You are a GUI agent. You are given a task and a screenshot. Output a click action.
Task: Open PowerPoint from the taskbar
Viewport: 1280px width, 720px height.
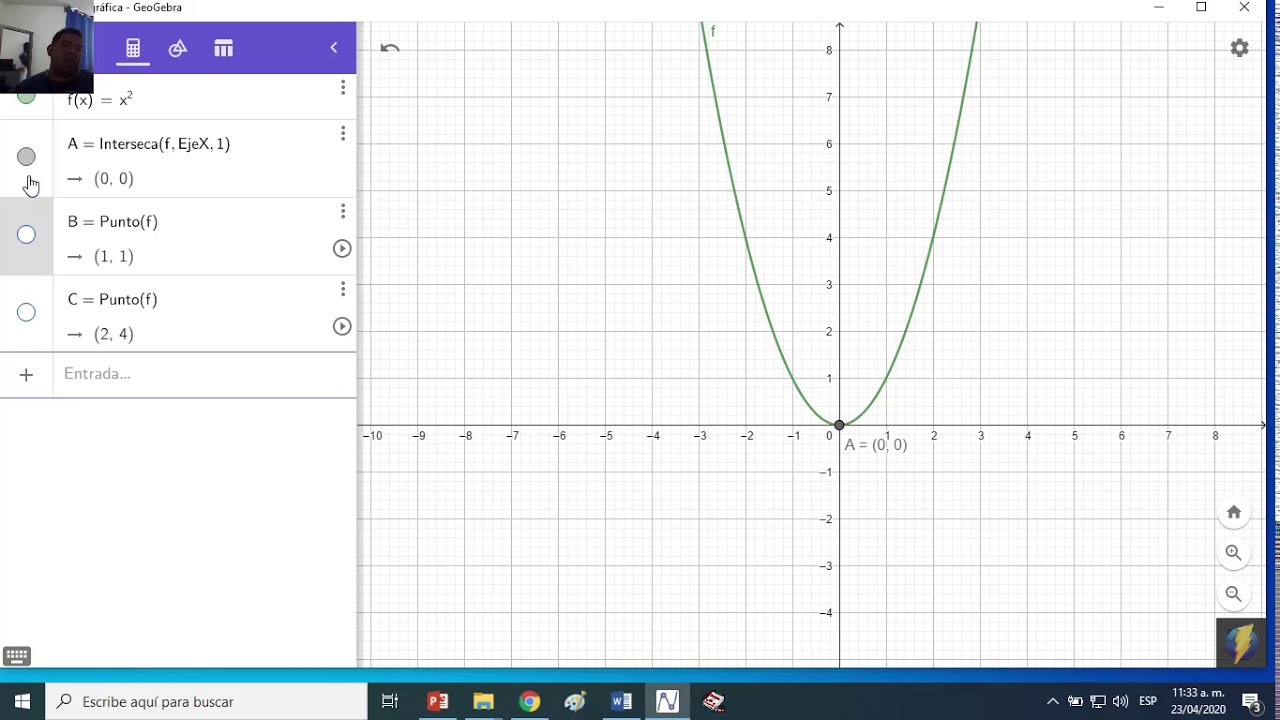[438, 701]
